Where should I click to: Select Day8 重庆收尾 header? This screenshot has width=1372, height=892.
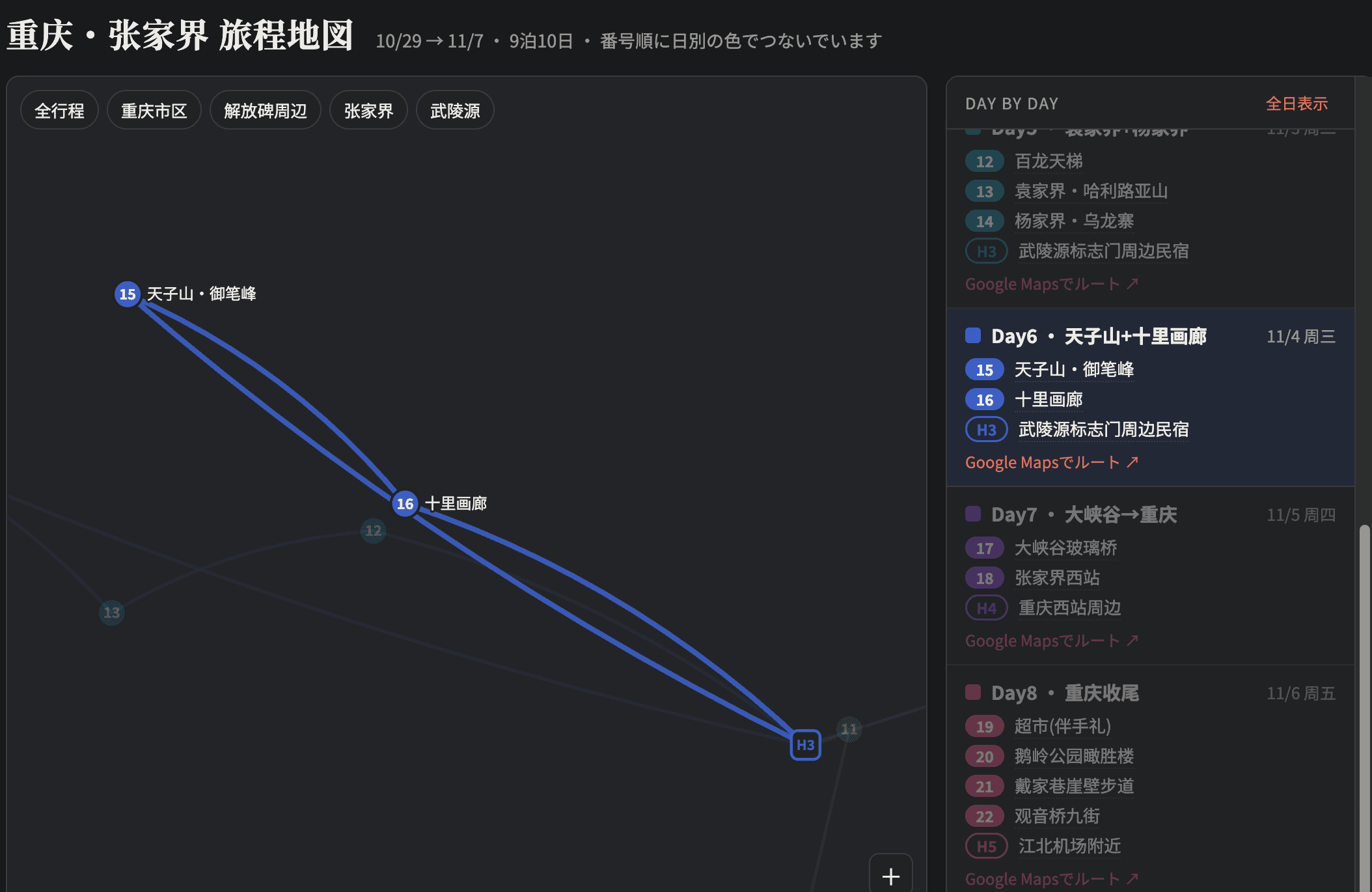1150,693
